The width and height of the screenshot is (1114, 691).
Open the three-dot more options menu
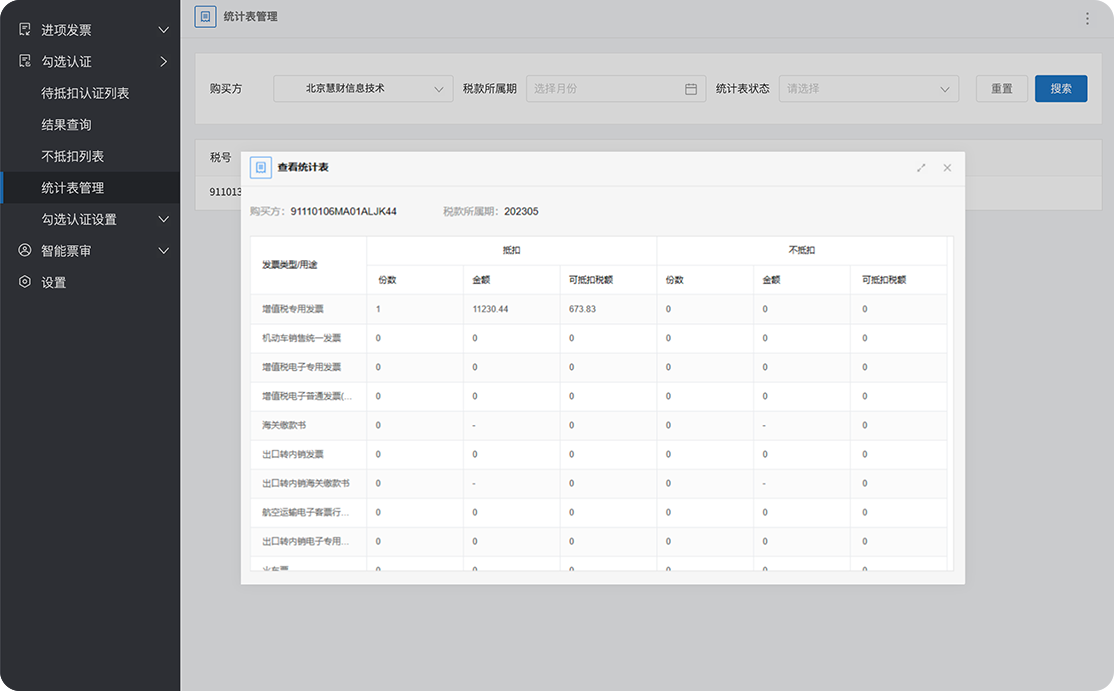1087,18
